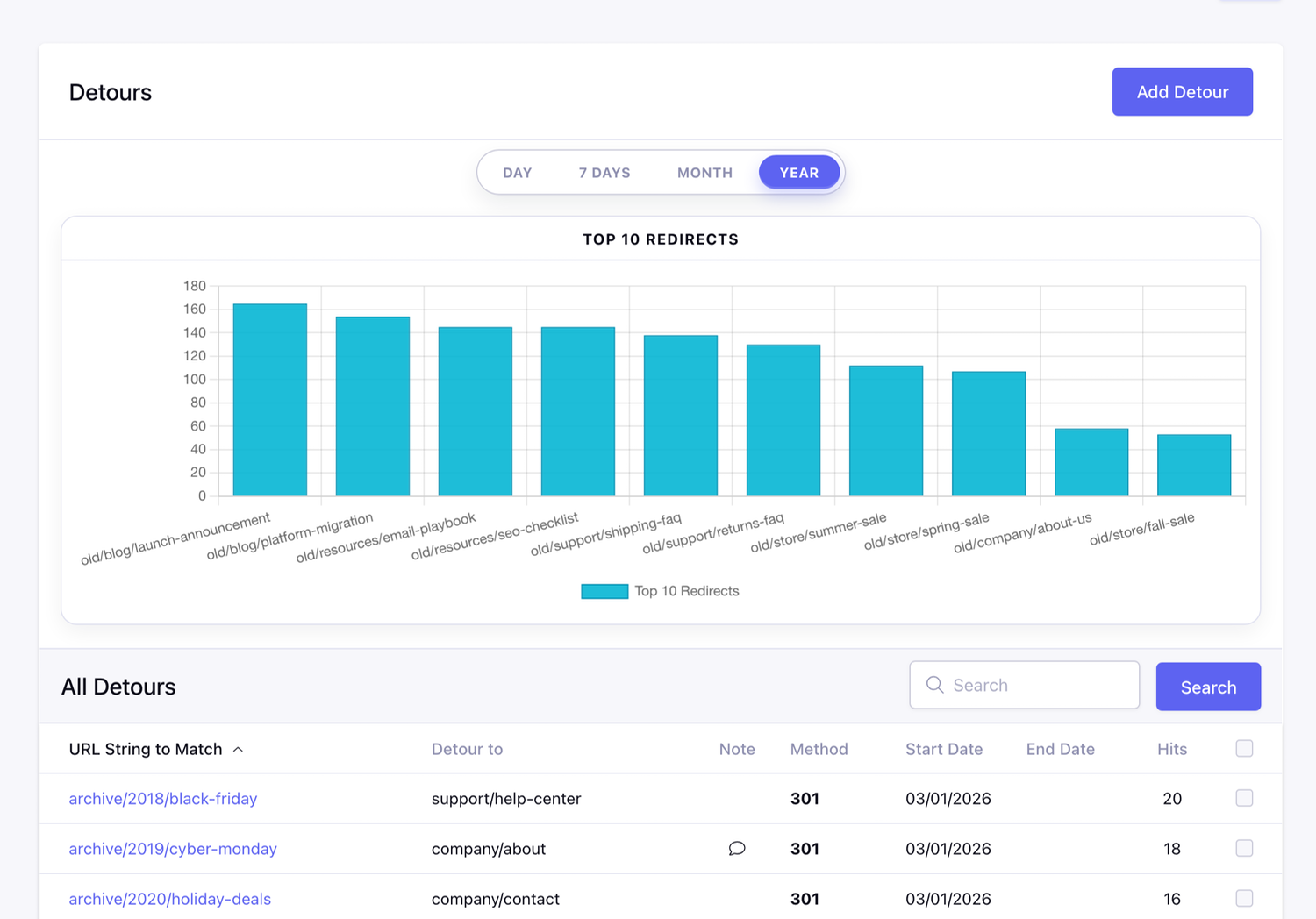
Task: Tick the archive/2020/holiday-deals row checkbox
Action: (1243, 898)
